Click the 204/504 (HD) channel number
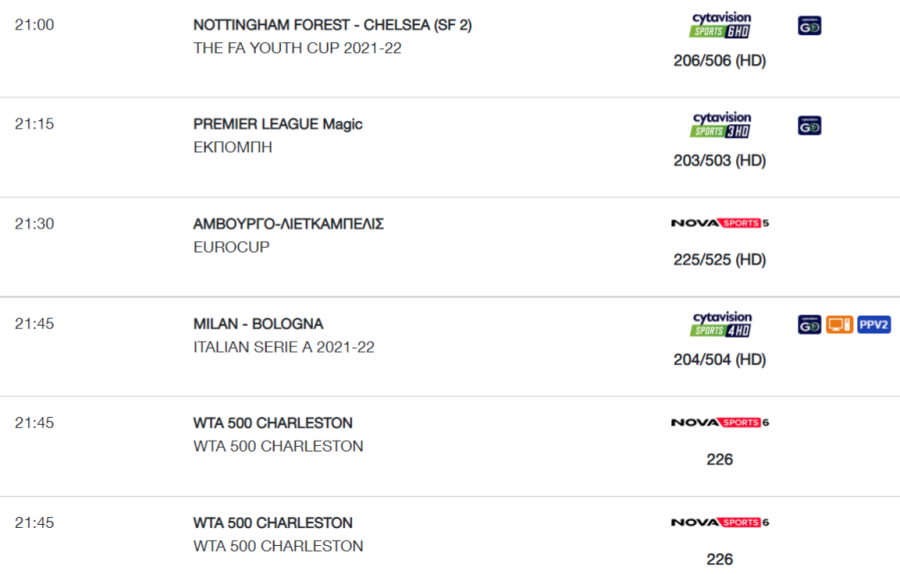The image size is (900, 574). click(x=720, y=360)
